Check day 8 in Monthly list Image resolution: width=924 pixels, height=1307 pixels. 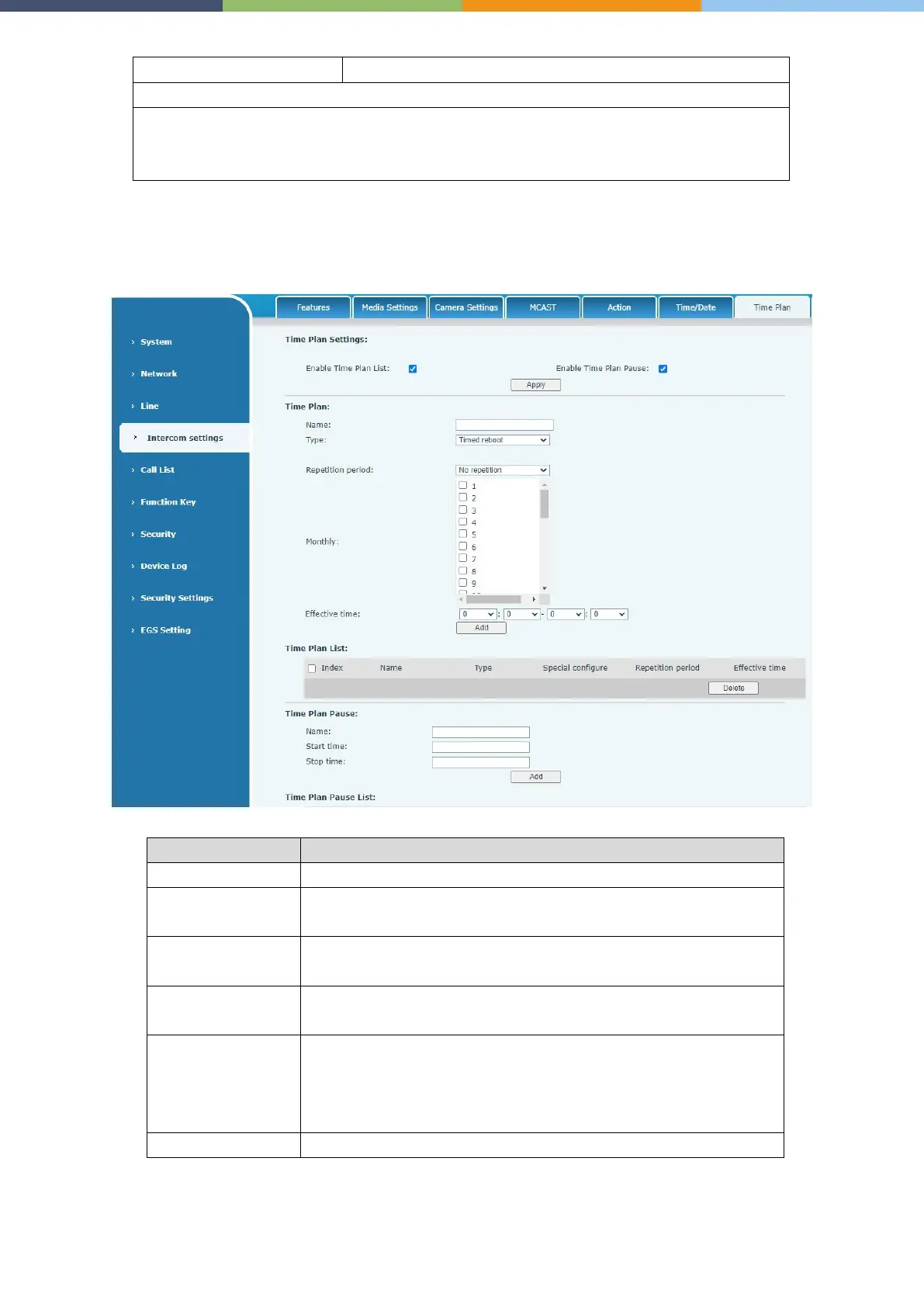point(463,570)
